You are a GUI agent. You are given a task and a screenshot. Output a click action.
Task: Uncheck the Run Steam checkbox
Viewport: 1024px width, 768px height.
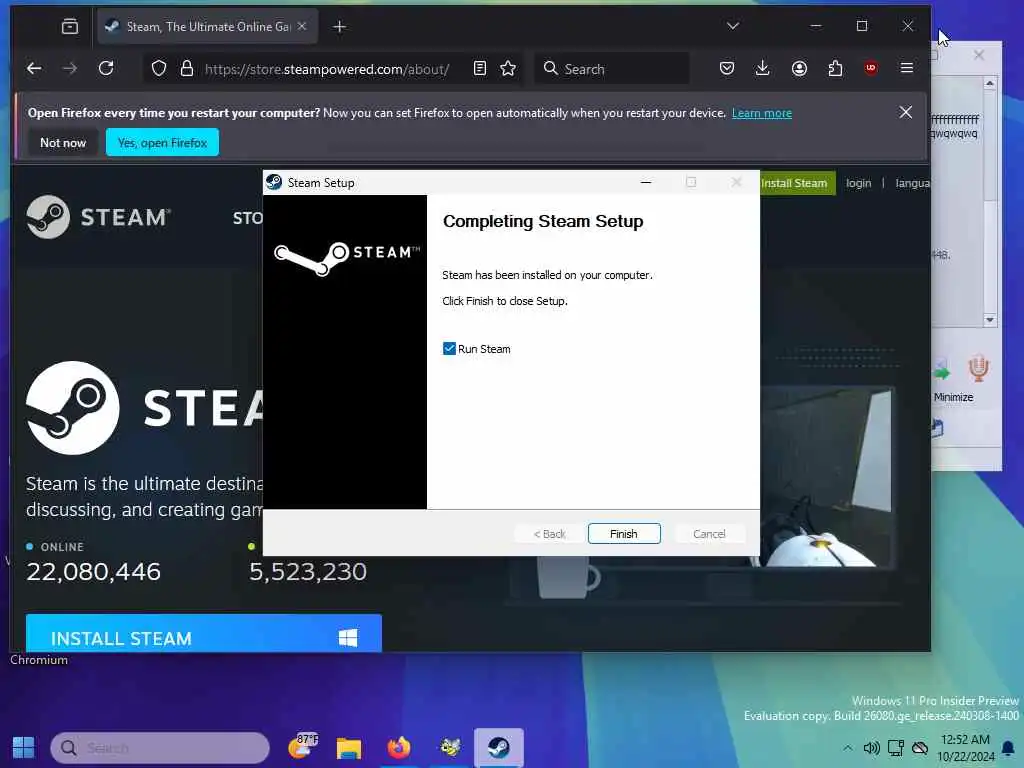pos(449,349)
